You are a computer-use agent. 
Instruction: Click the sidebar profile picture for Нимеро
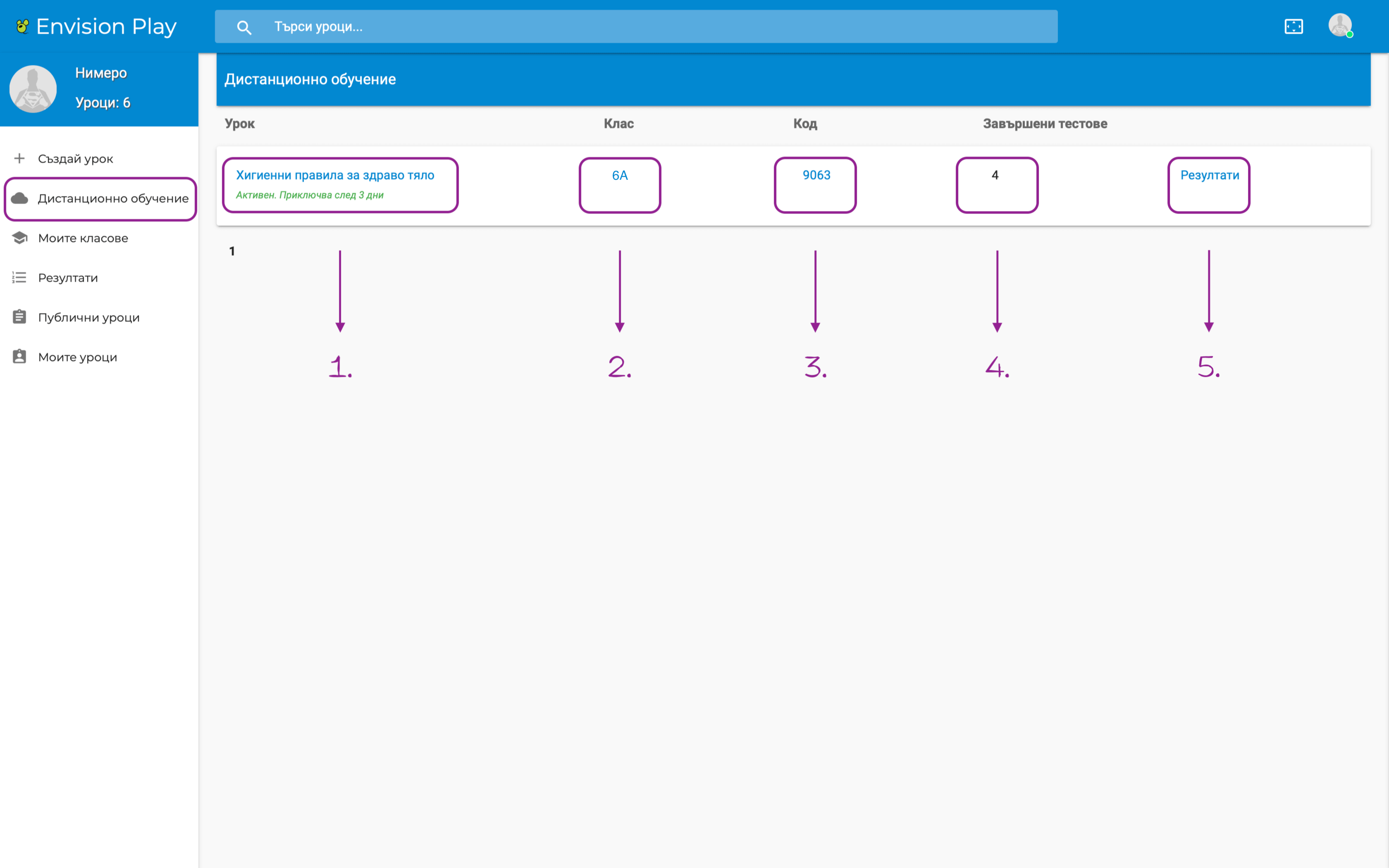pyautogui.click(x=33, y=89)
